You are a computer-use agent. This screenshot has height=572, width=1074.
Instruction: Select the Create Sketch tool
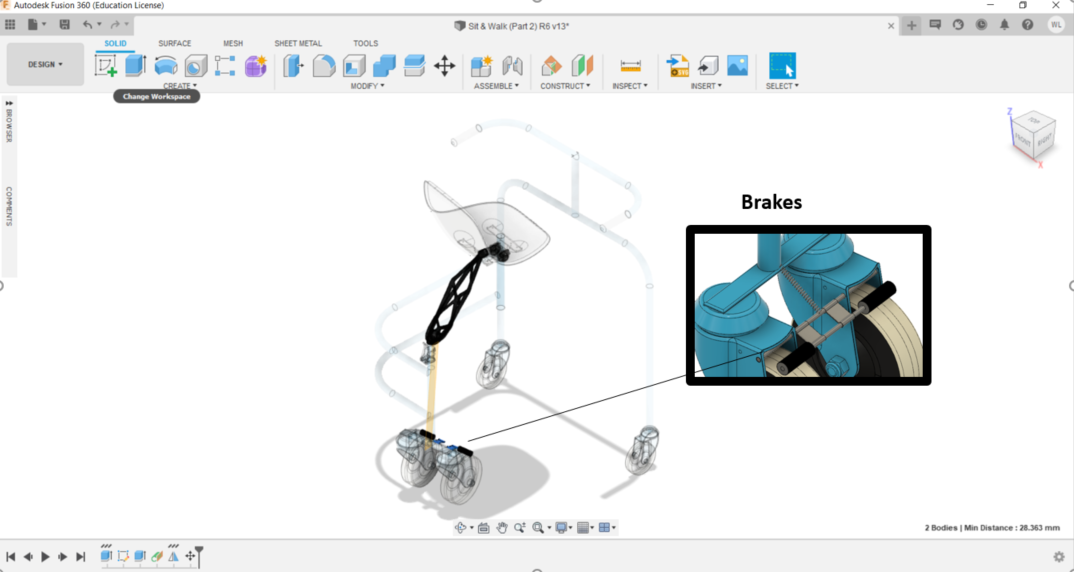pos(105,66)
